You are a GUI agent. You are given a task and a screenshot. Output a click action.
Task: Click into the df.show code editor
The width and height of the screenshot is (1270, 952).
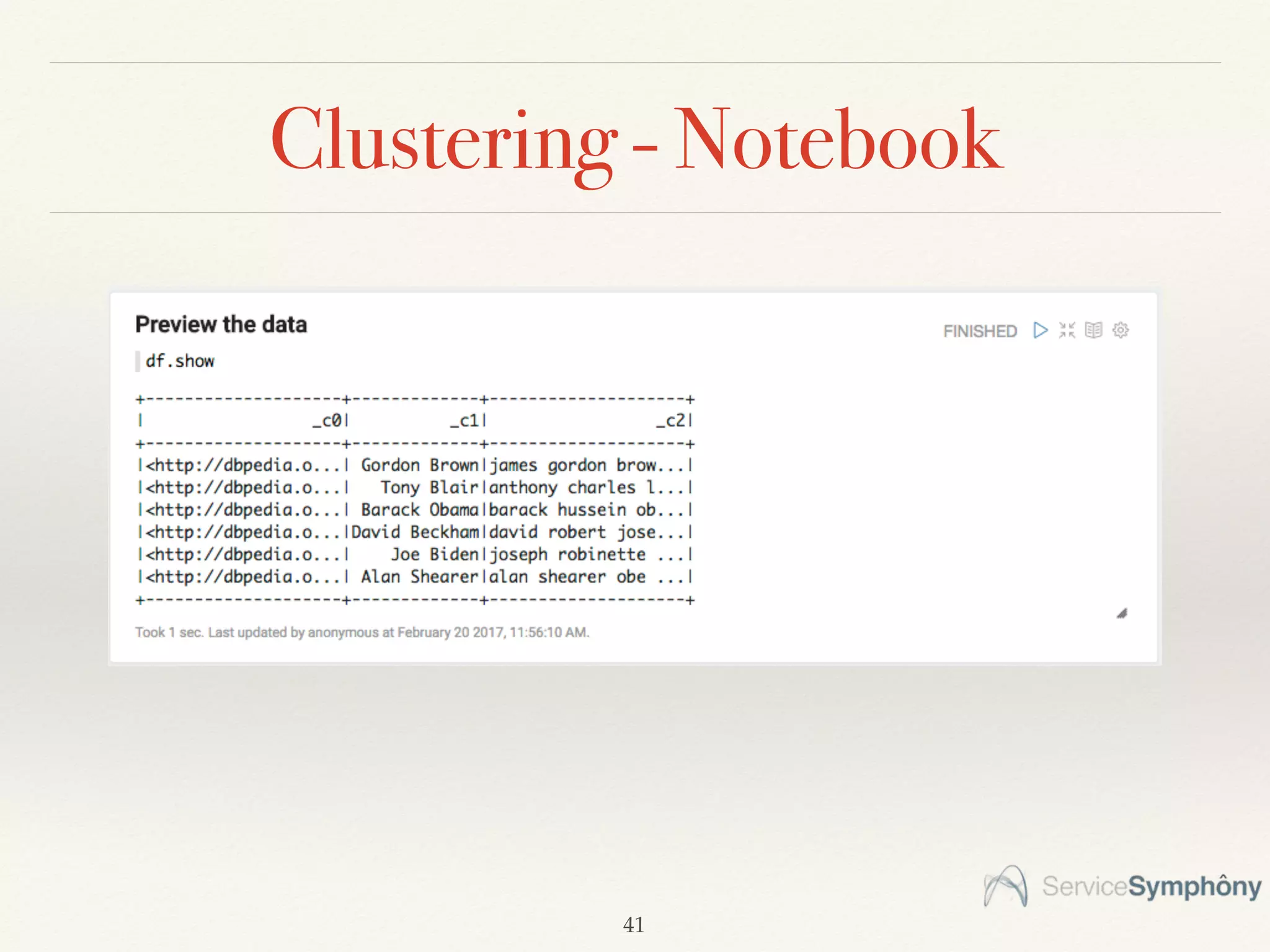click(x=180, y=361)
